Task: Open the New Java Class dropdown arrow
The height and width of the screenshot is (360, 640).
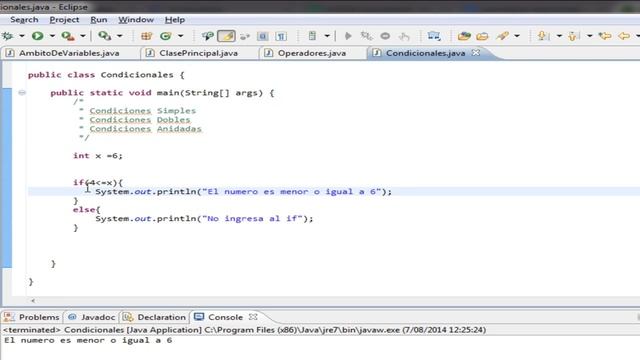Action: 180,36
